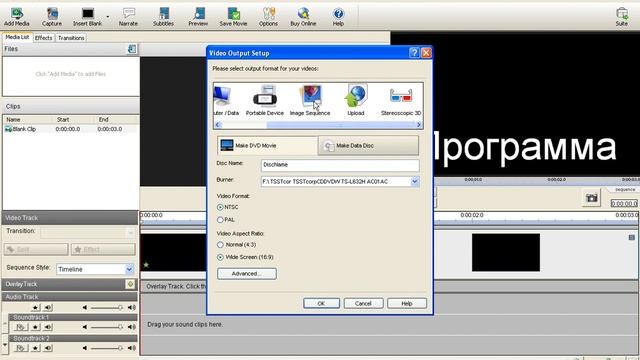Select the Portable Device output format
This screenshot has width=640, height=360.
pyautogui.click(x=264, y=101)
